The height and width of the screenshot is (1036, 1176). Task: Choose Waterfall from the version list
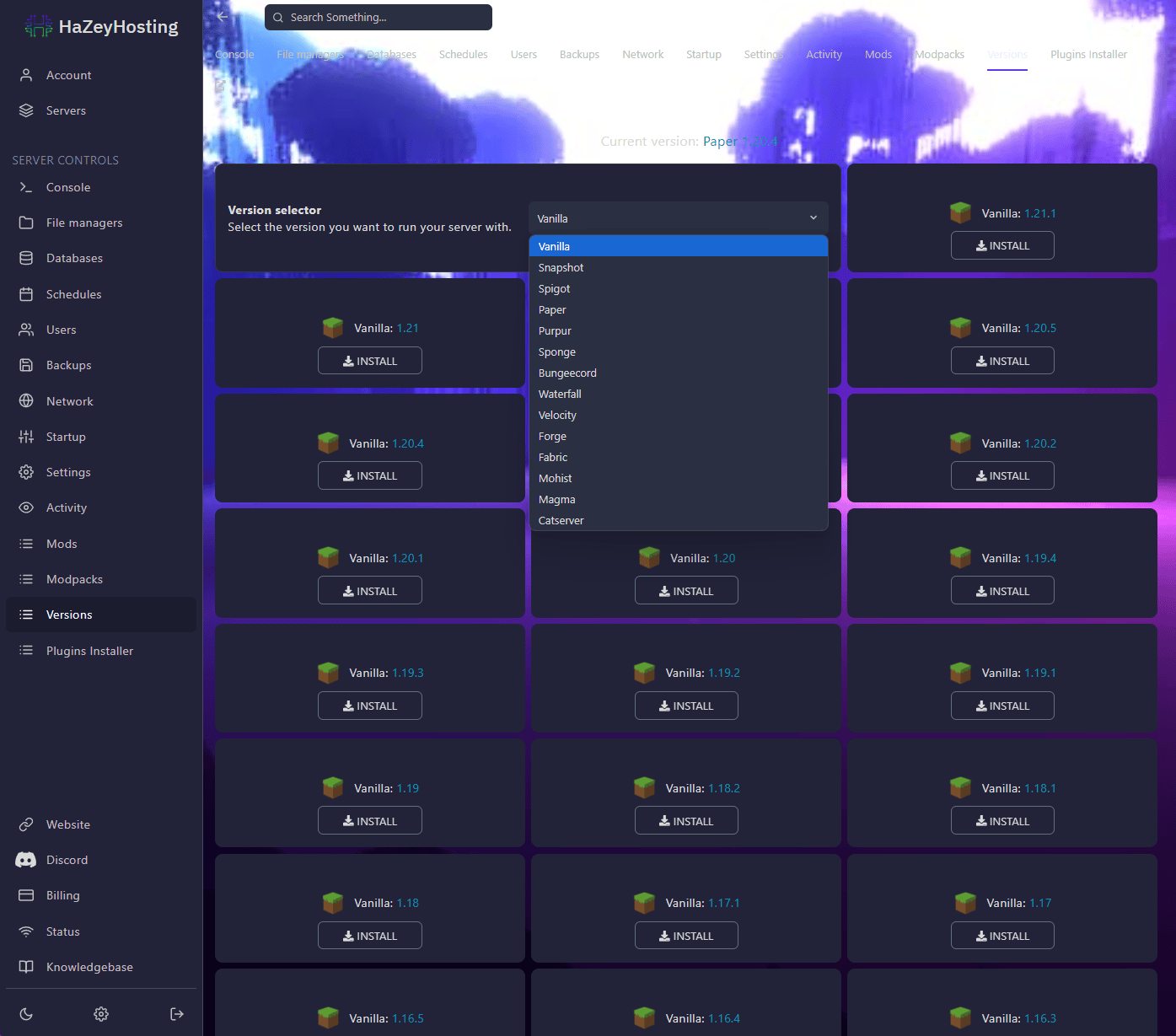[678, 394]
